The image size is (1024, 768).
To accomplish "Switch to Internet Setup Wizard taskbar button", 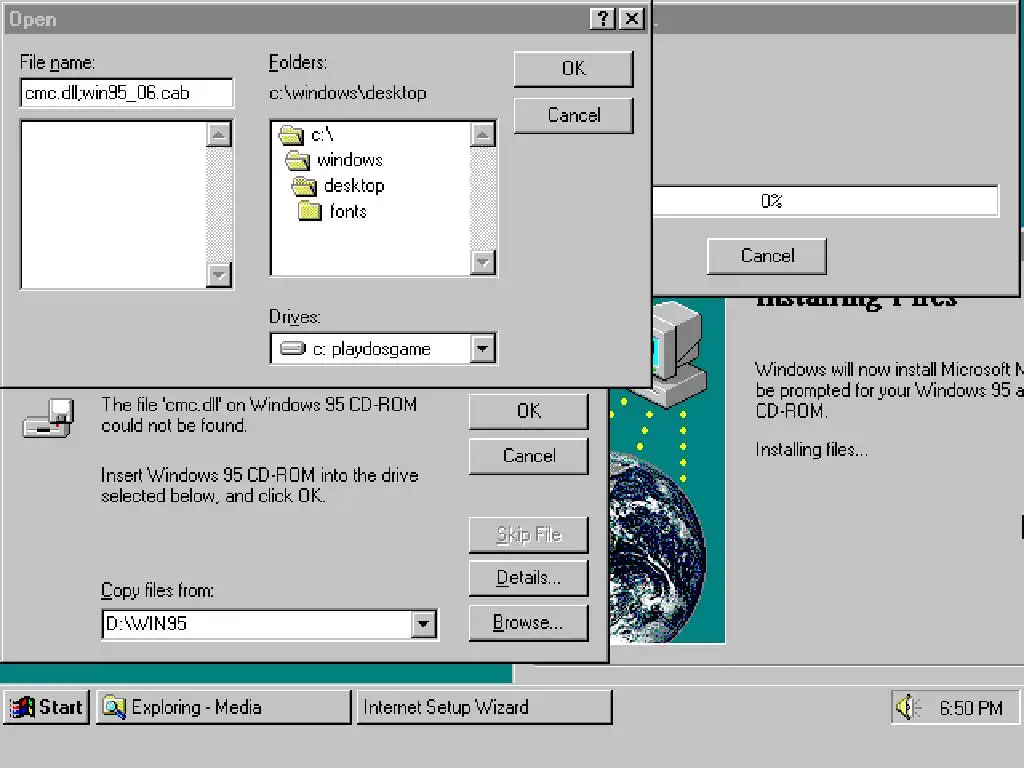I will pos(484,707).
